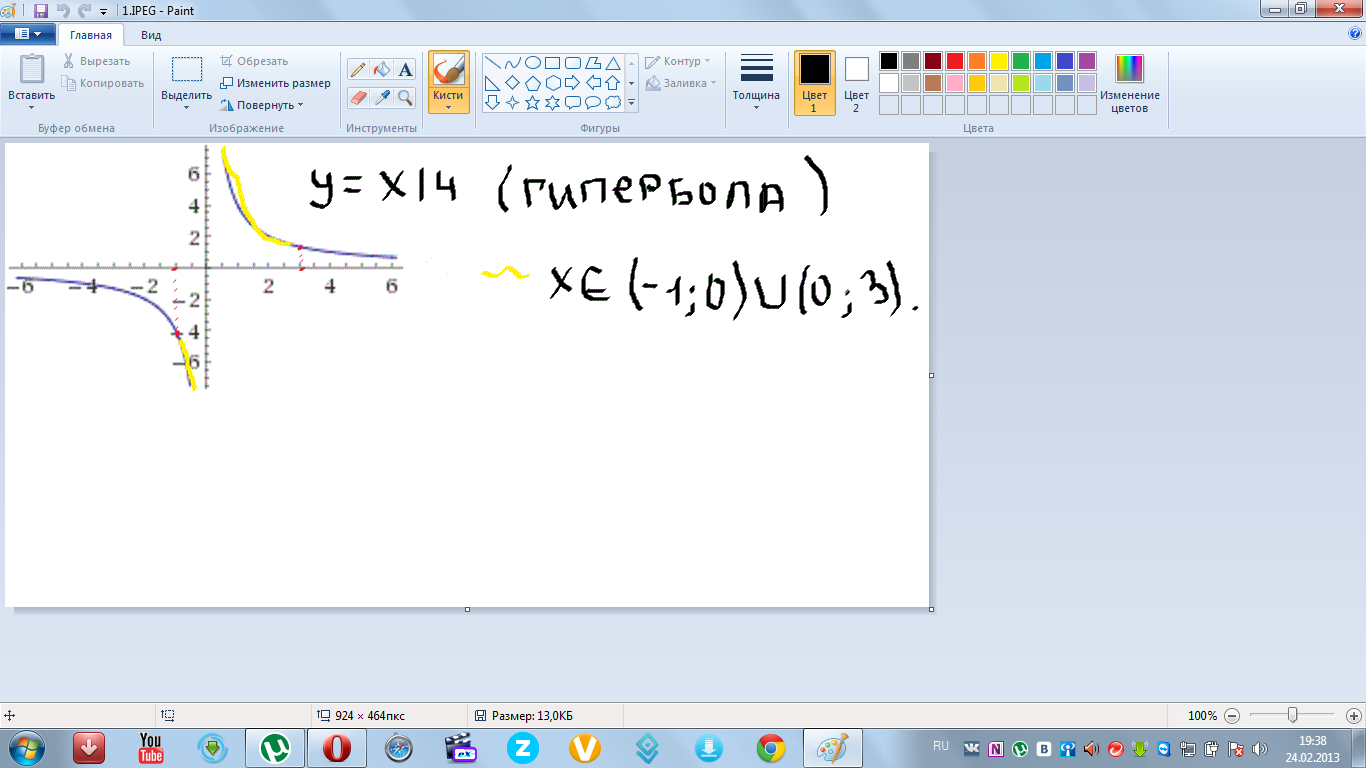Choose the Right arrow shape

point(573,83)
